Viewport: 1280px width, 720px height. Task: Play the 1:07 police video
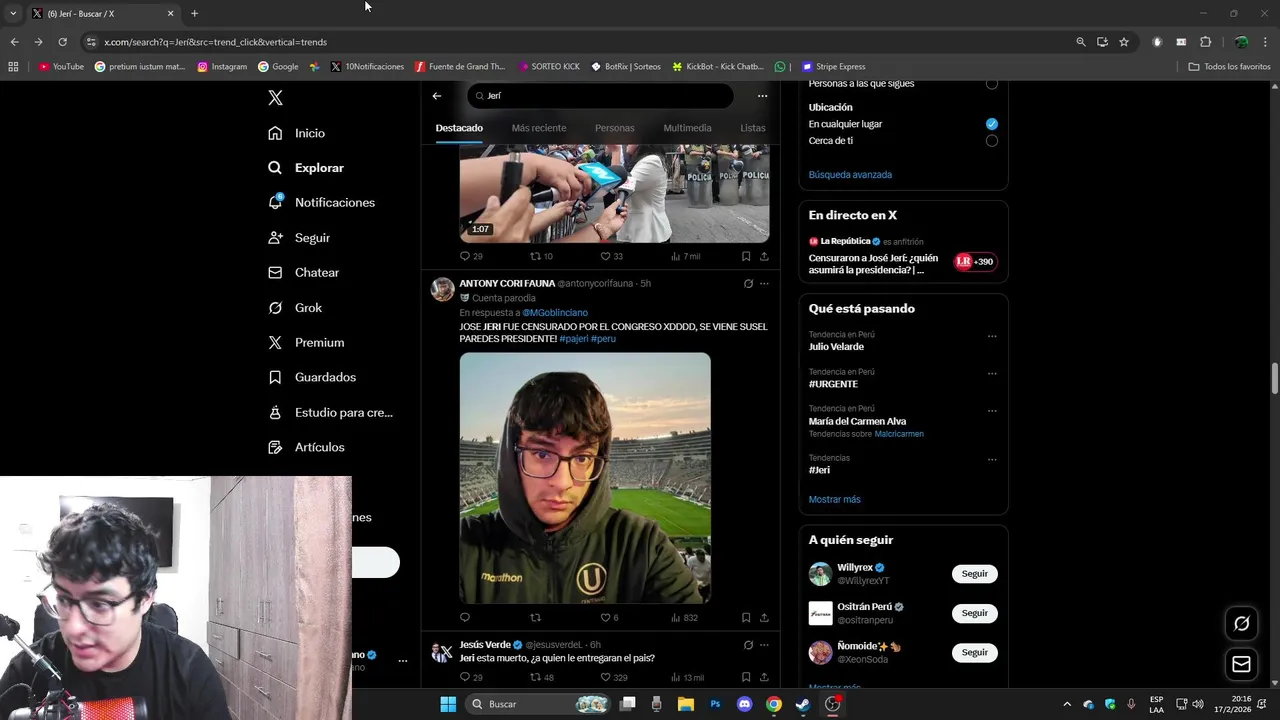[614, 193]
